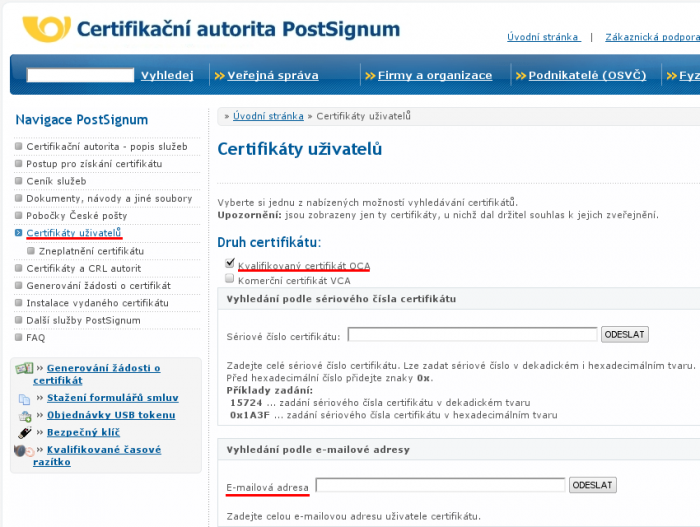This screenshot has height=527, width=700.
Task: Focus the Sériové číslo certifikátu field
Action: (472, 335)
